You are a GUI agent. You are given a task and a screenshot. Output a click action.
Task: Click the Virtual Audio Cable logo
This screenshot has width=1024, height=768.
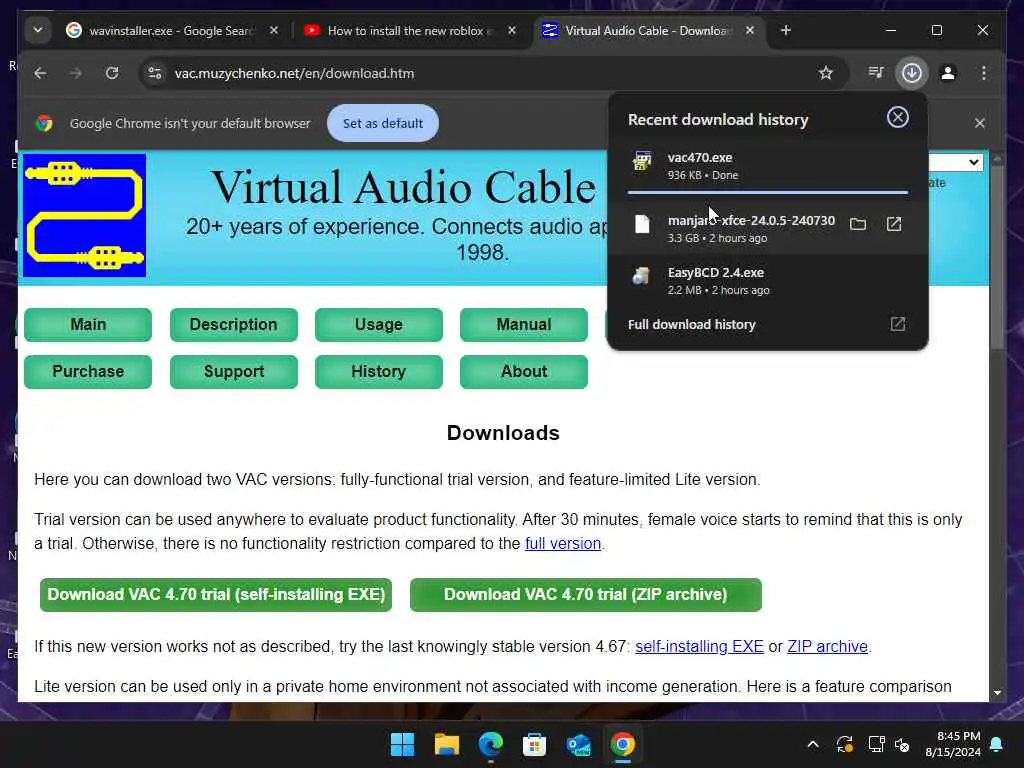pyautogui.click(x=84, y=216)
